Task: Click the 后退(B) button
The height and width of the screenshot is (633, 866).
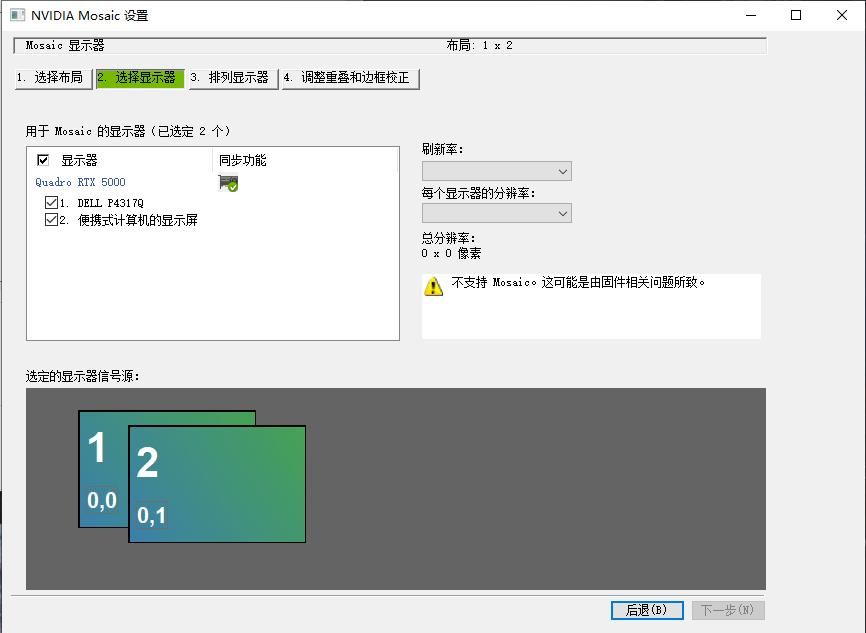Action: point(647,610)
